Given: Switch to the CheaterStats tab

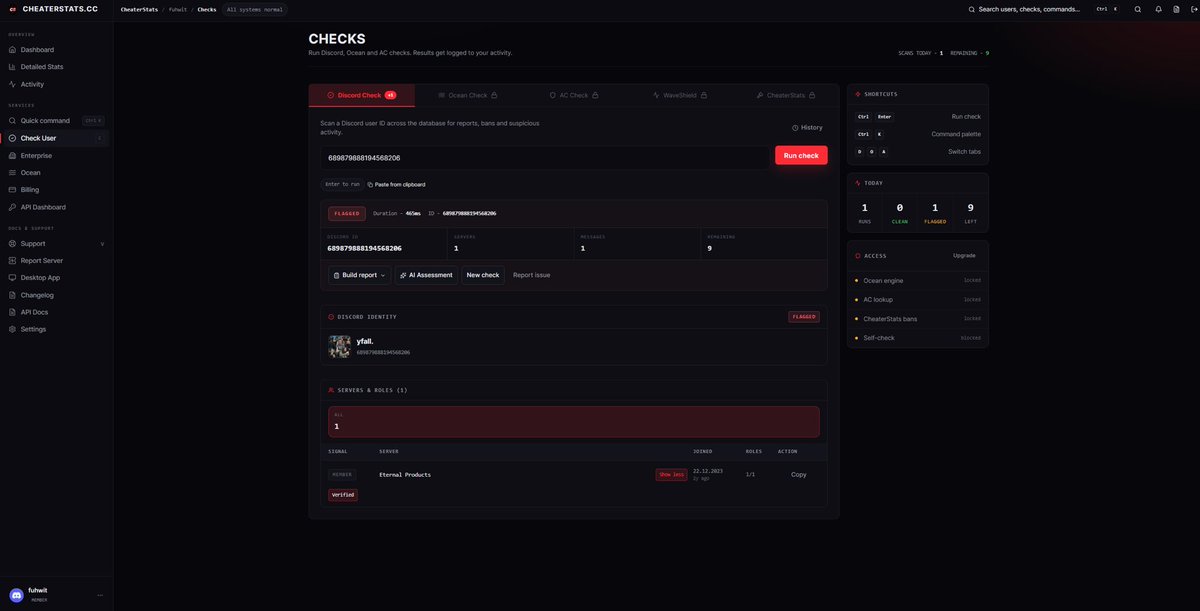Looking at the screenshot, I should 786,95.
